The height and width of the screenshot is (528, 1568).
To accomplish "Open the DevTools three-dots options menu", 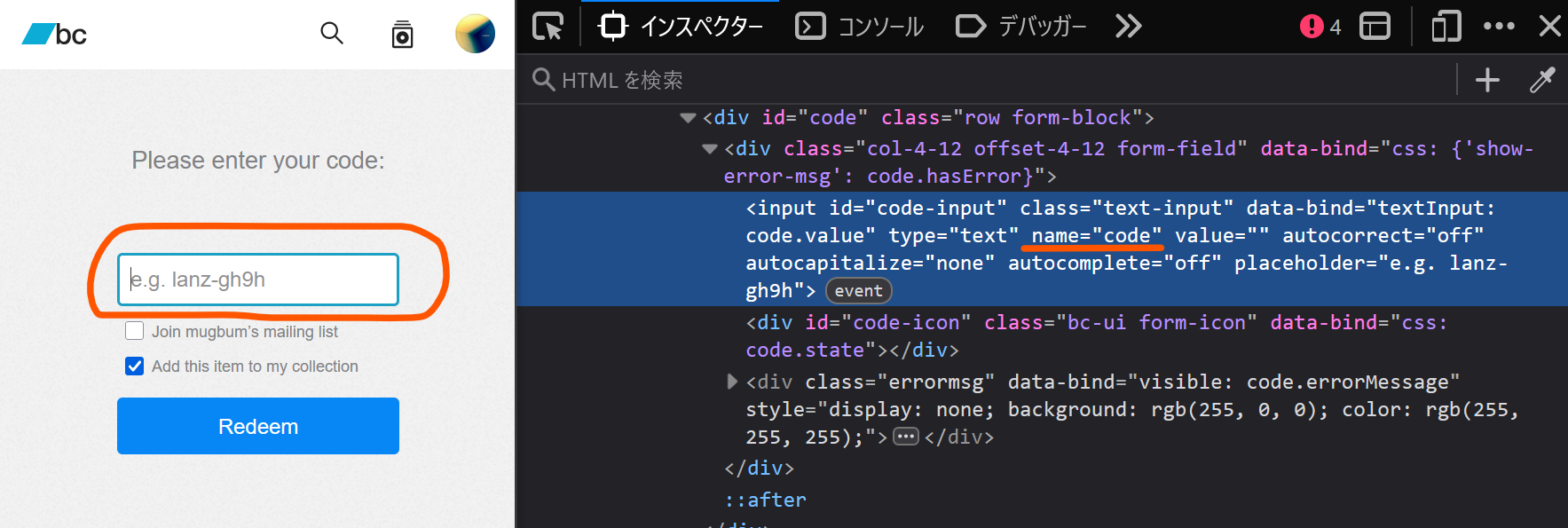I will pyautogui.click(x=1499, y=27).
